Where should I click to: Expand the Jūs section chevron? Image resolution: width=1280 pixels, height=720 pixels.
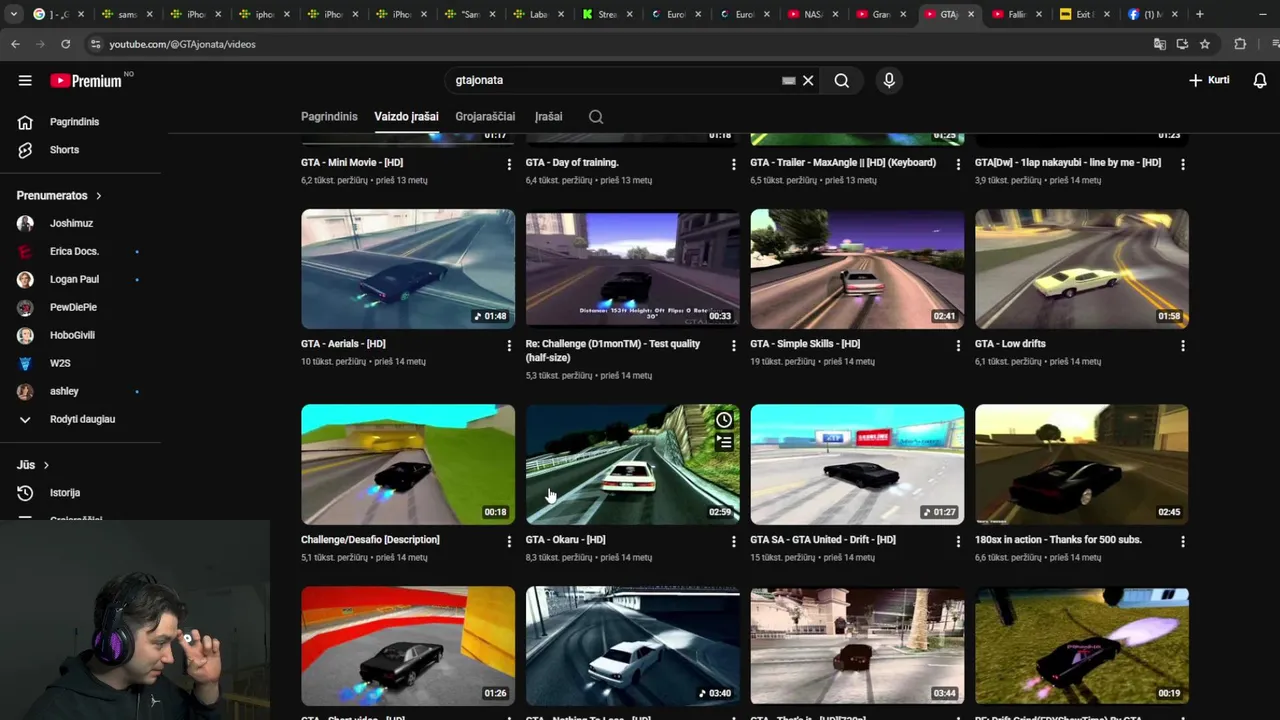click(x=46, y=465)
